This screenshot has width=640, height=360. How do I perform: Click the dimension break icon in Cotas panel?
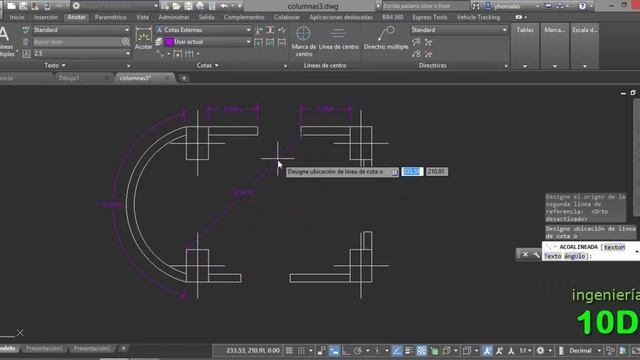pyautogui.click(x=258, y=30)
